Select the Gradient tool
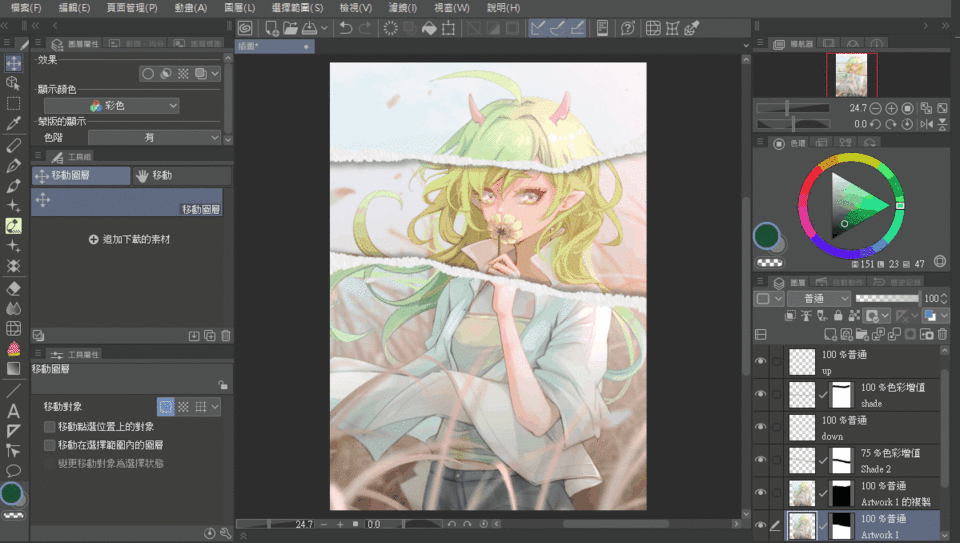The image size is (960, 543). 13,369
